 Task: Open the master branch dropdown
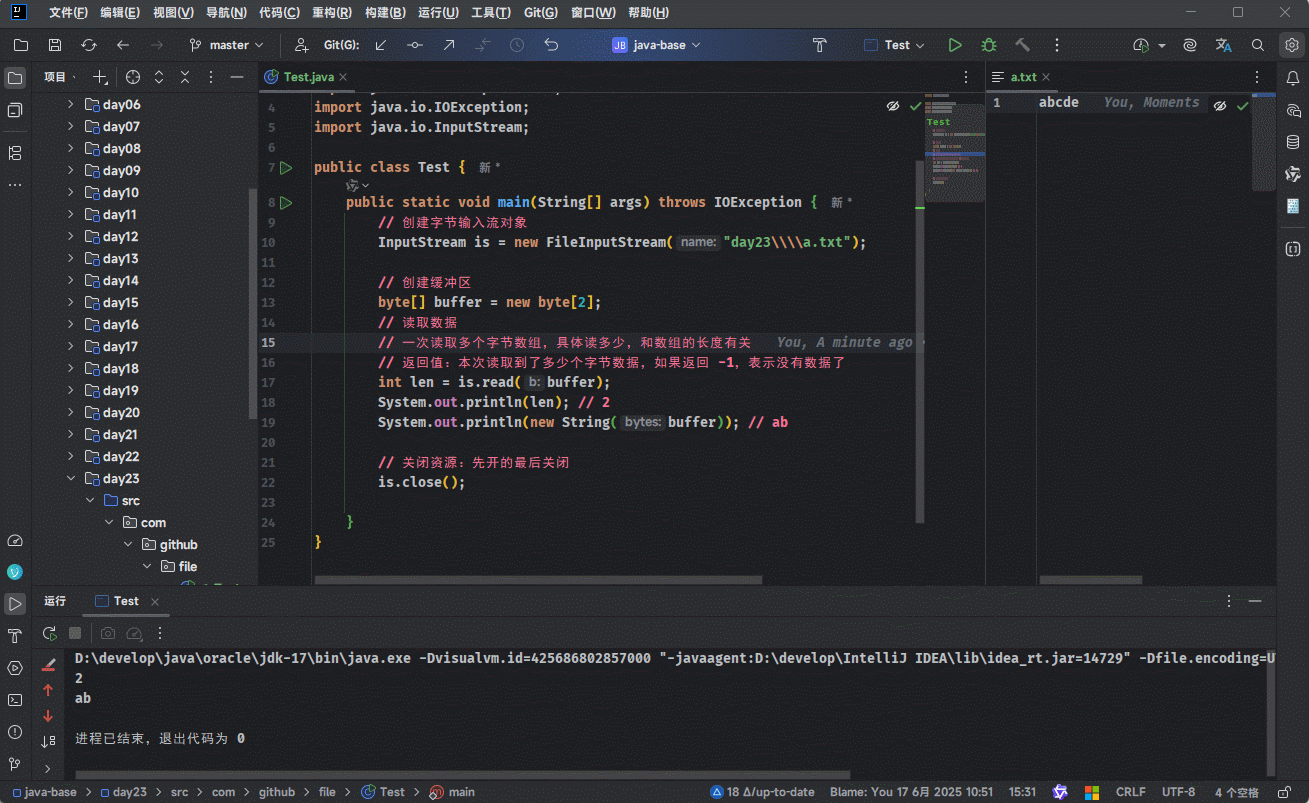[x=228, y=45]
